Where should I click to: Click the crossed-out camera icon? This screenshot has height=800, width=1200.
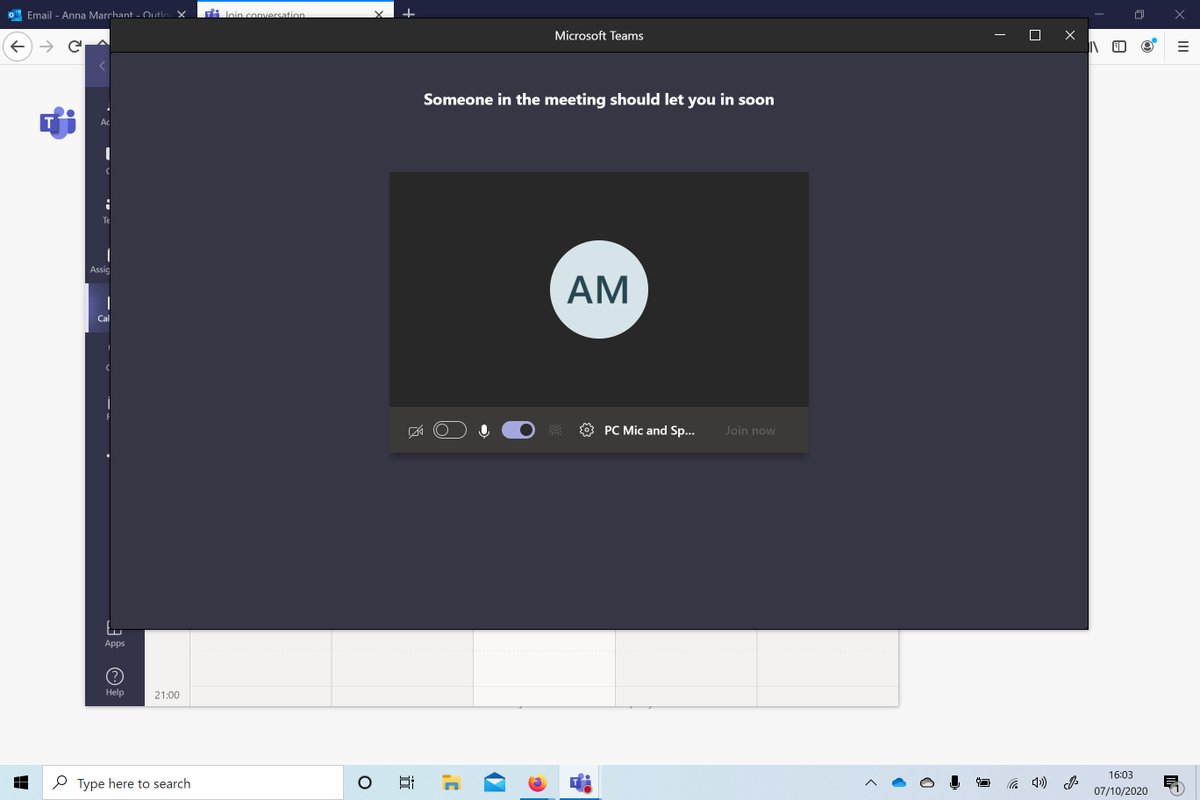416,431
